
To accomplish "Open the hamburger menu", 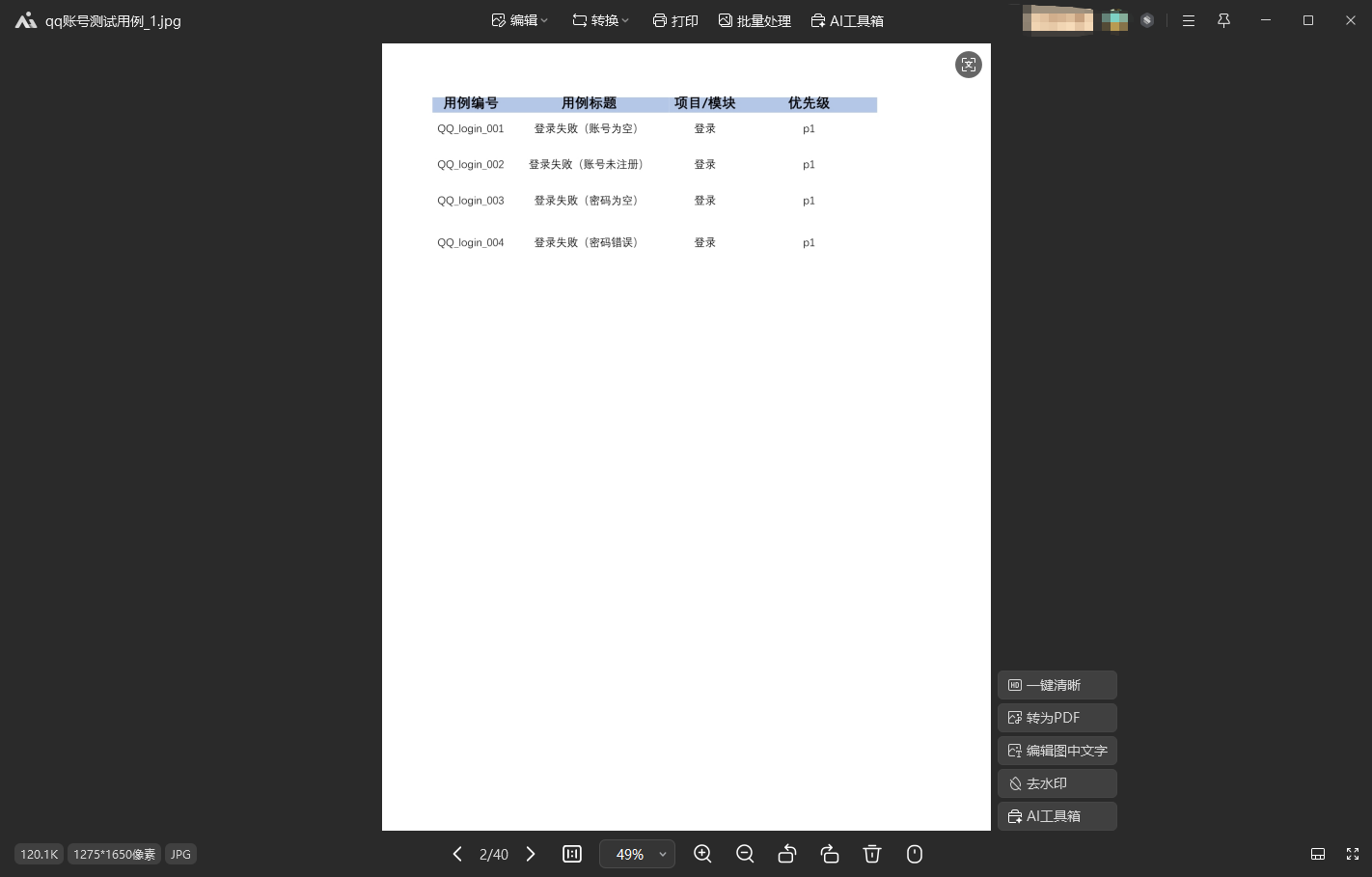I will [x=1188, y=19].
